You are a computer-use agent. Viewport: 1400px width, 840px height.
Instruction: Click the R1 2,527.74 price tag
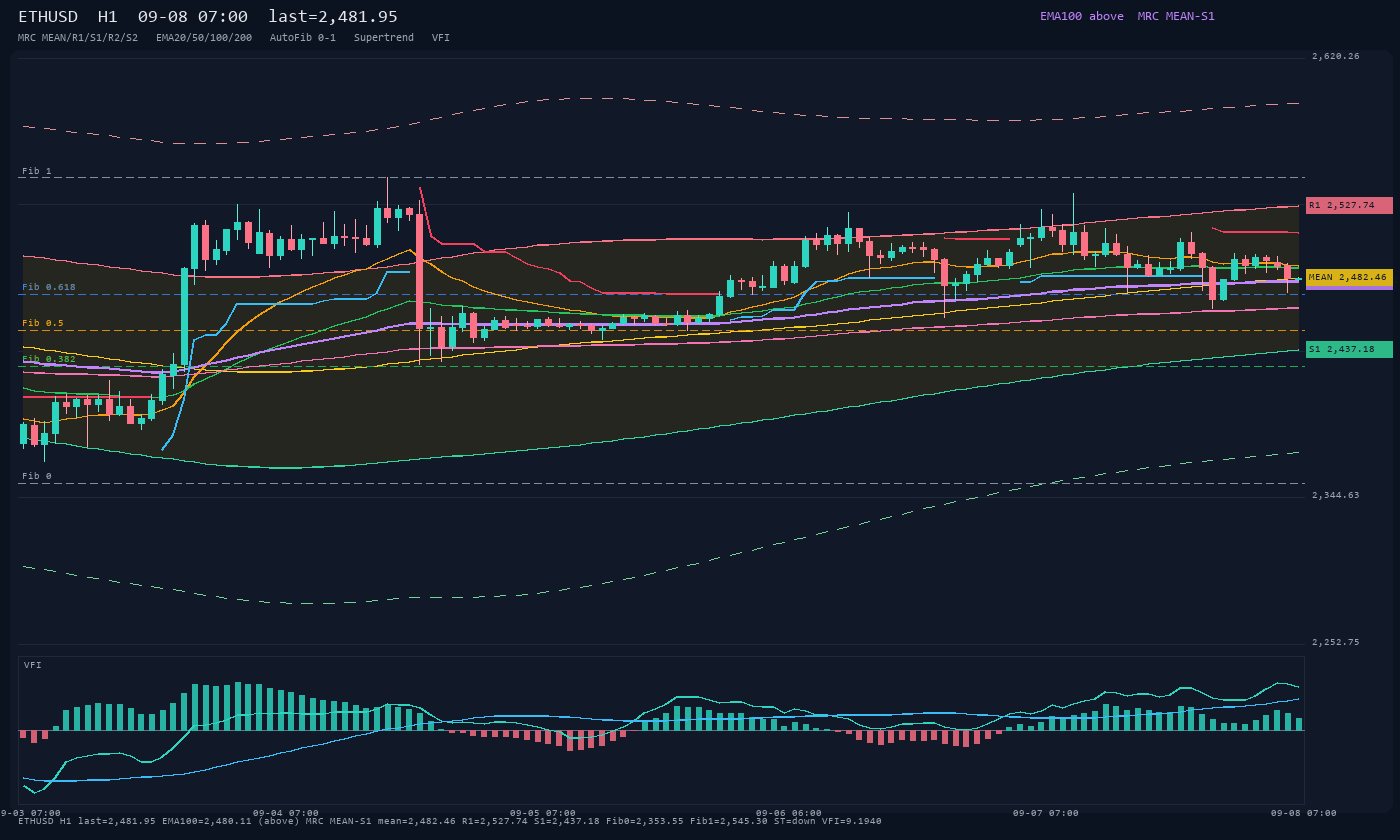(1349, 205)
